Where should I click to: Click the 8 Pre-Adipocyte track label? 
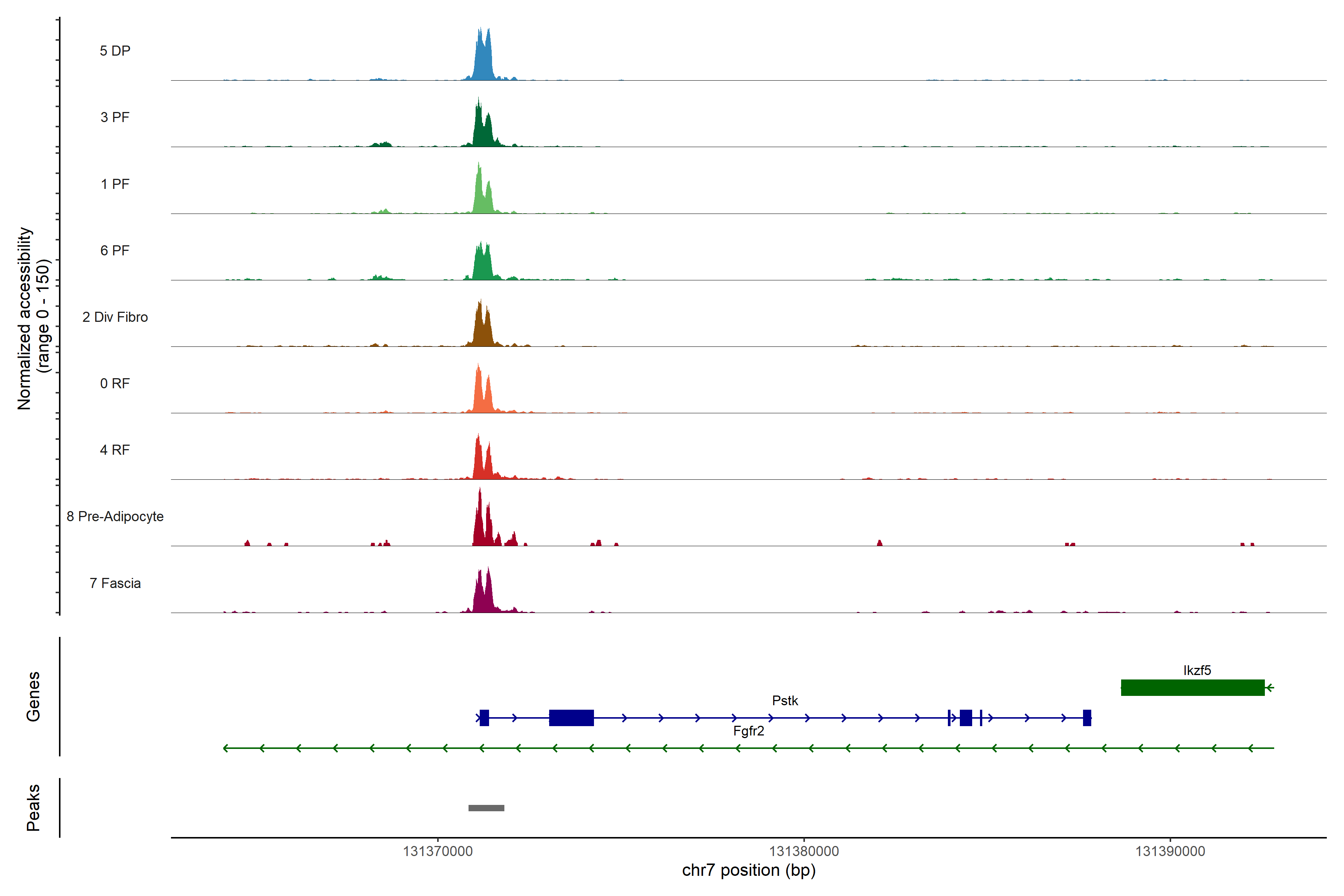pos(115,517)
